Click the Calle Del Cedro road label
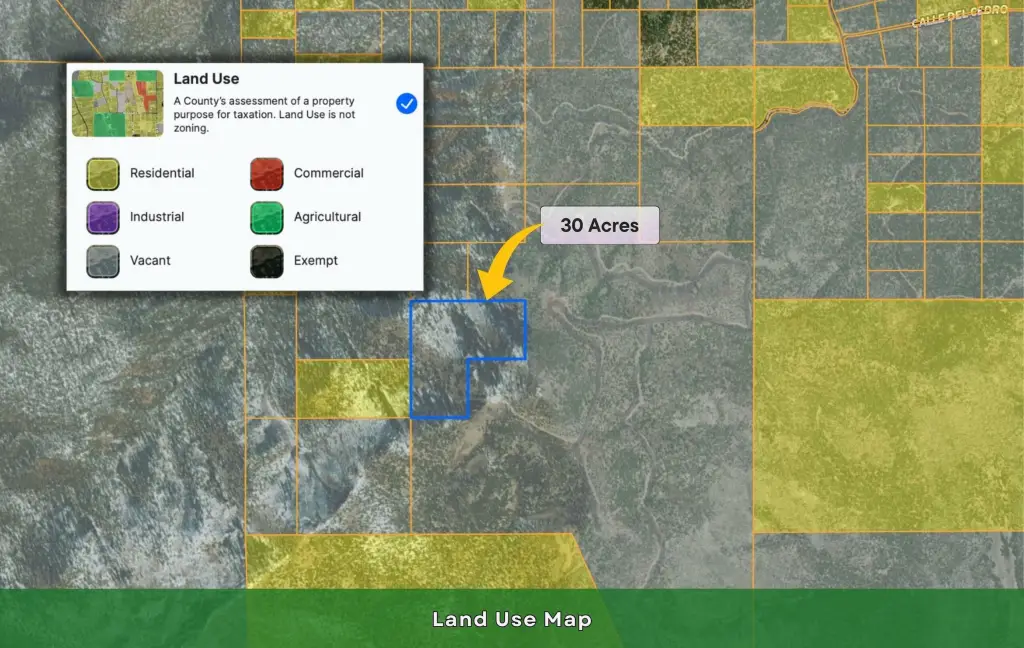 pyautogui.click(x=956, y=19)
